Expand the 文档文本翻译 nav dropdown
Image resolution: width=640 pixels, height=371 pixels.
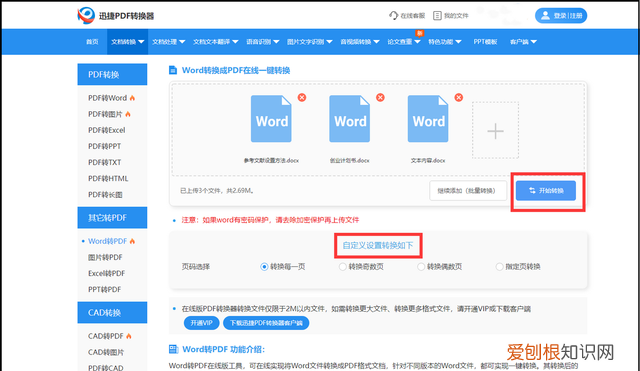pyautogui.click(x=216, y=42)
